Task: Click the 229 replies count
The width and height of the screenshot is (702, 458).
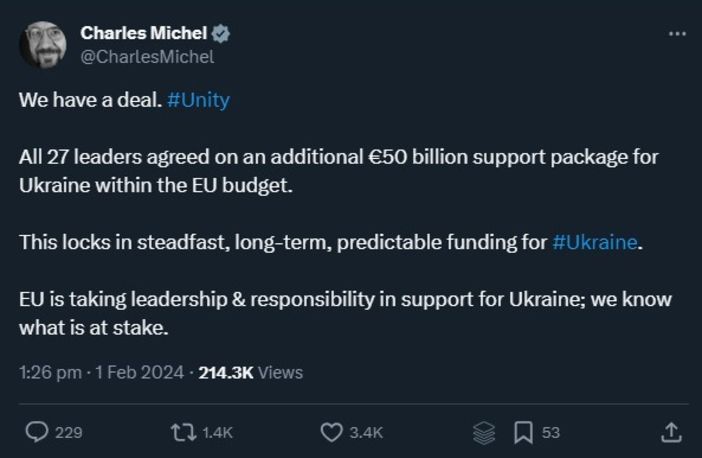Action: [x=68, y=432]
